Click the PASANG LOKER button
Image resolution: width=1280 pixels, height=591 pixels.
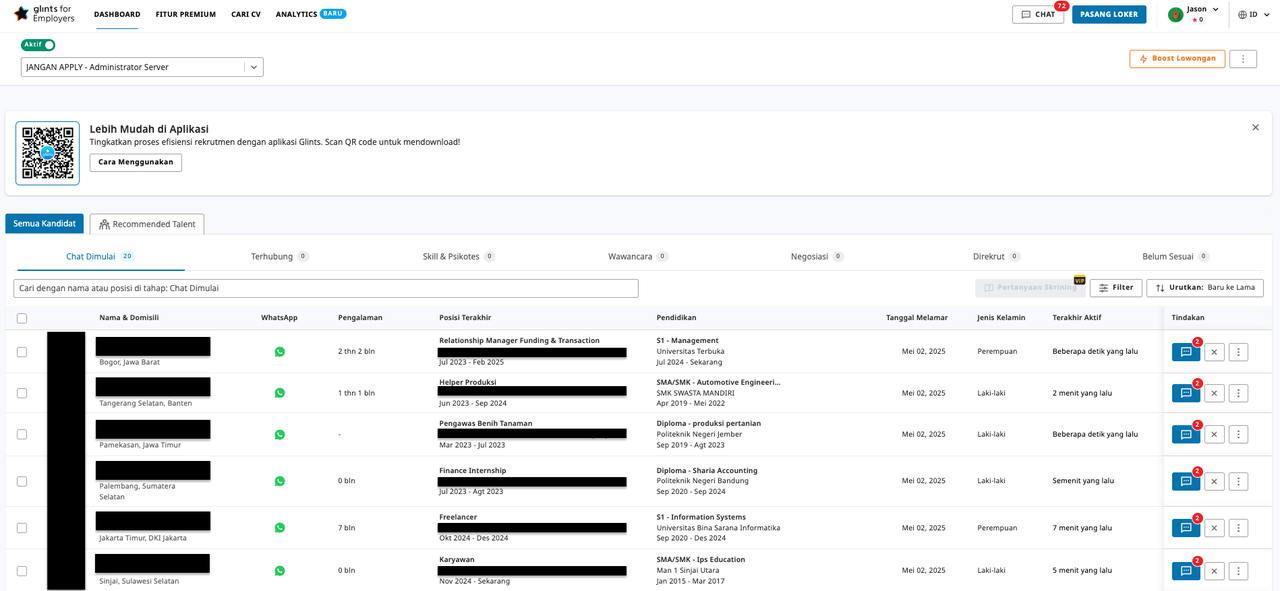coord(1108,14)
